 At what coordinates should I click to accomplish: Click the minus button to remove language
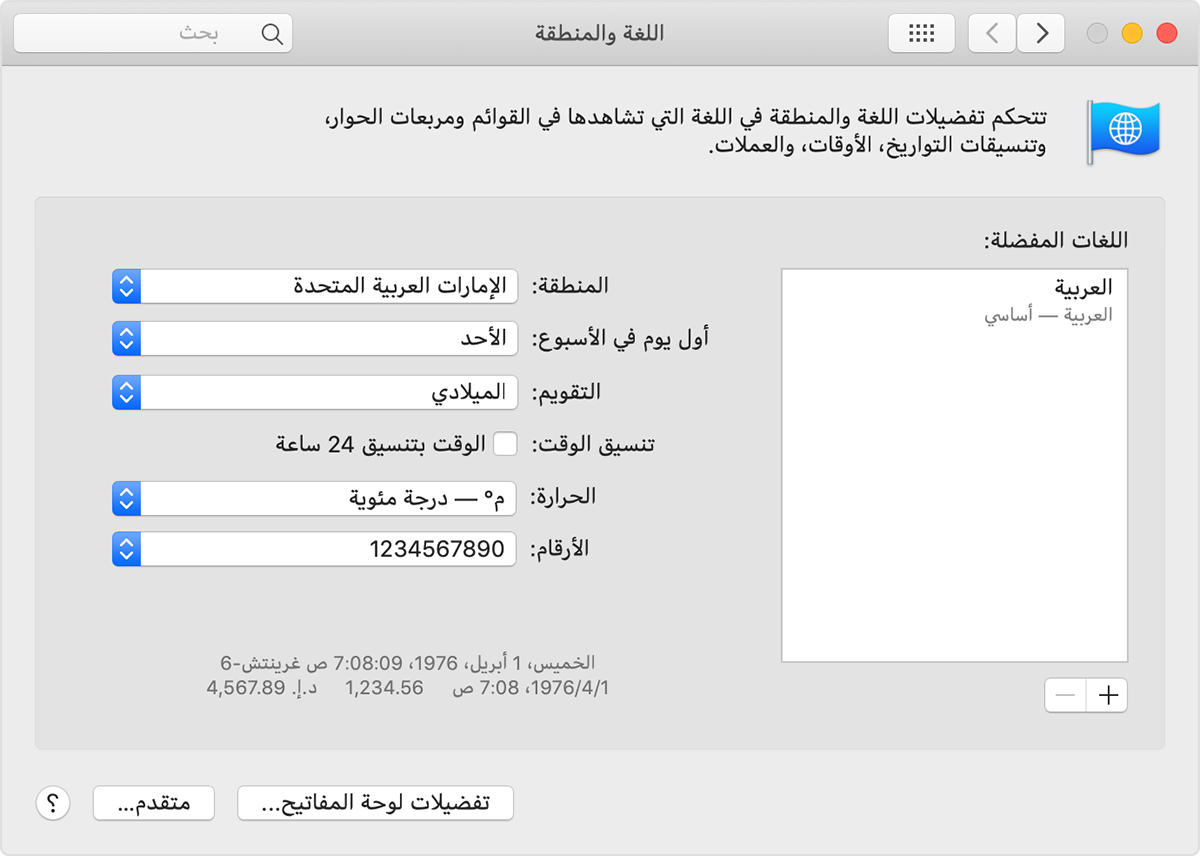(x=1065, y=696)
